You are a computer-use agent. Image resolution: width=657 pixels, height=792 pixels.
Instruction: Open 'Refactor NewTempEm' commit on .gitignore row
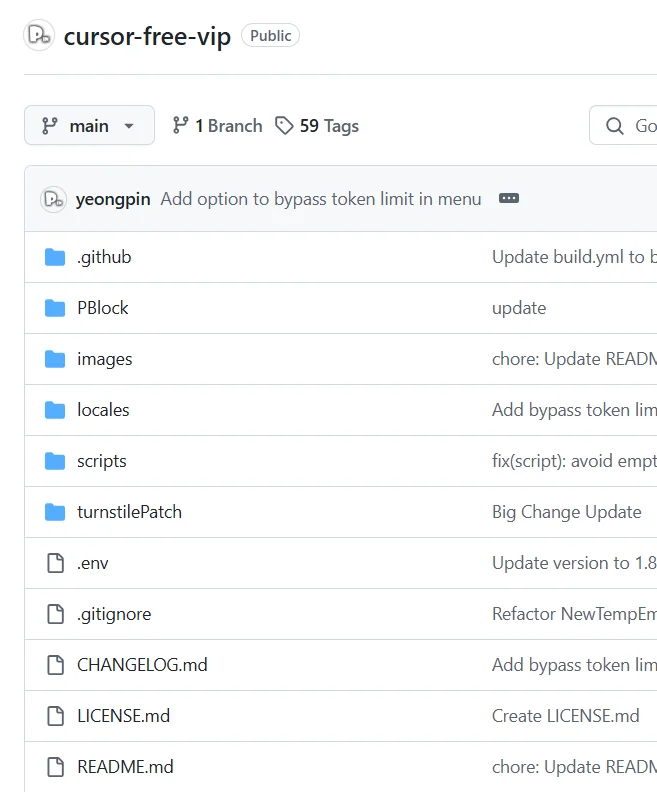tap(574, 614)
